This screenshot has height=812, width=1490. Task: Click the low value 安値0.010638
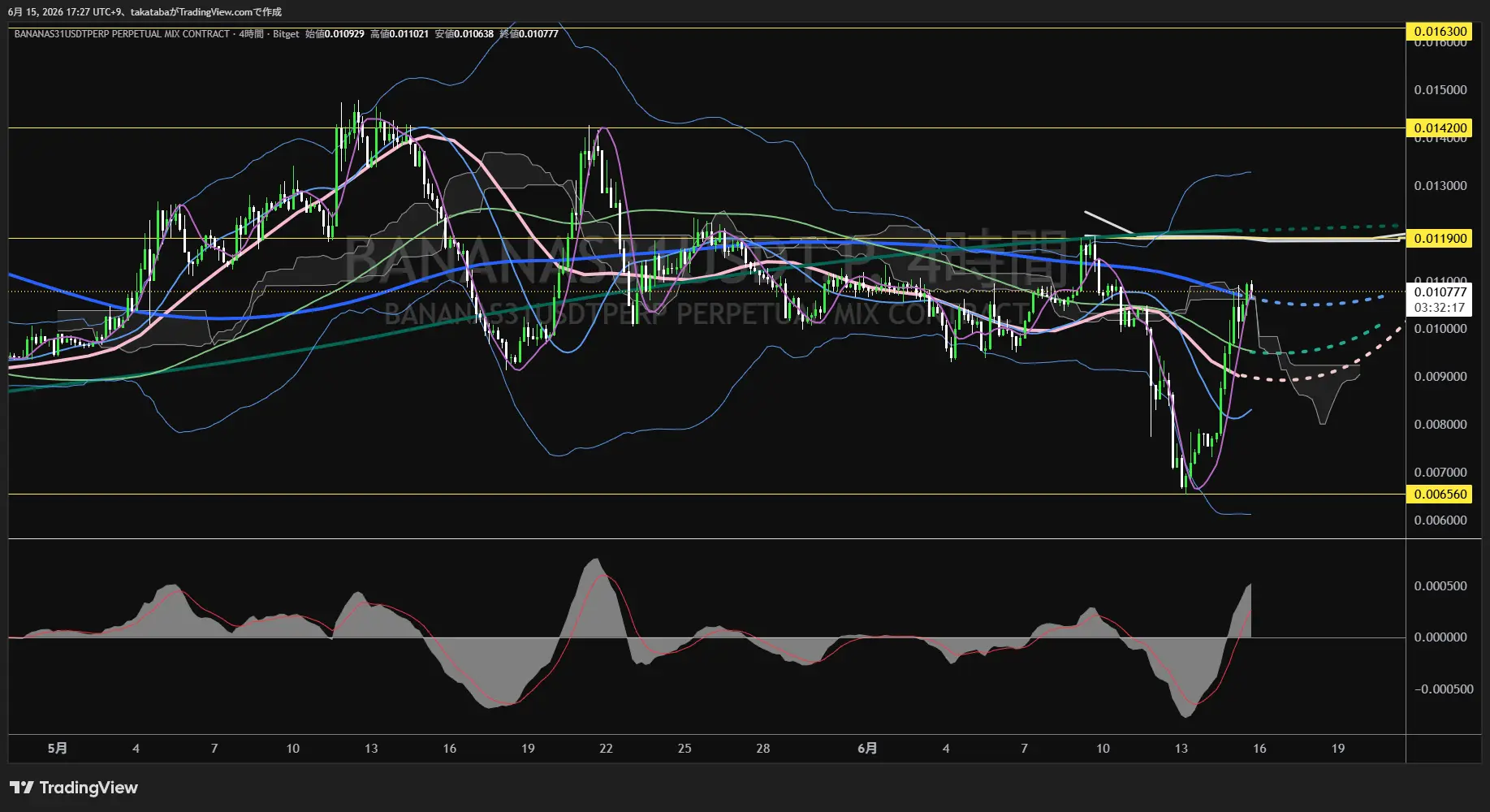point(464,34)
